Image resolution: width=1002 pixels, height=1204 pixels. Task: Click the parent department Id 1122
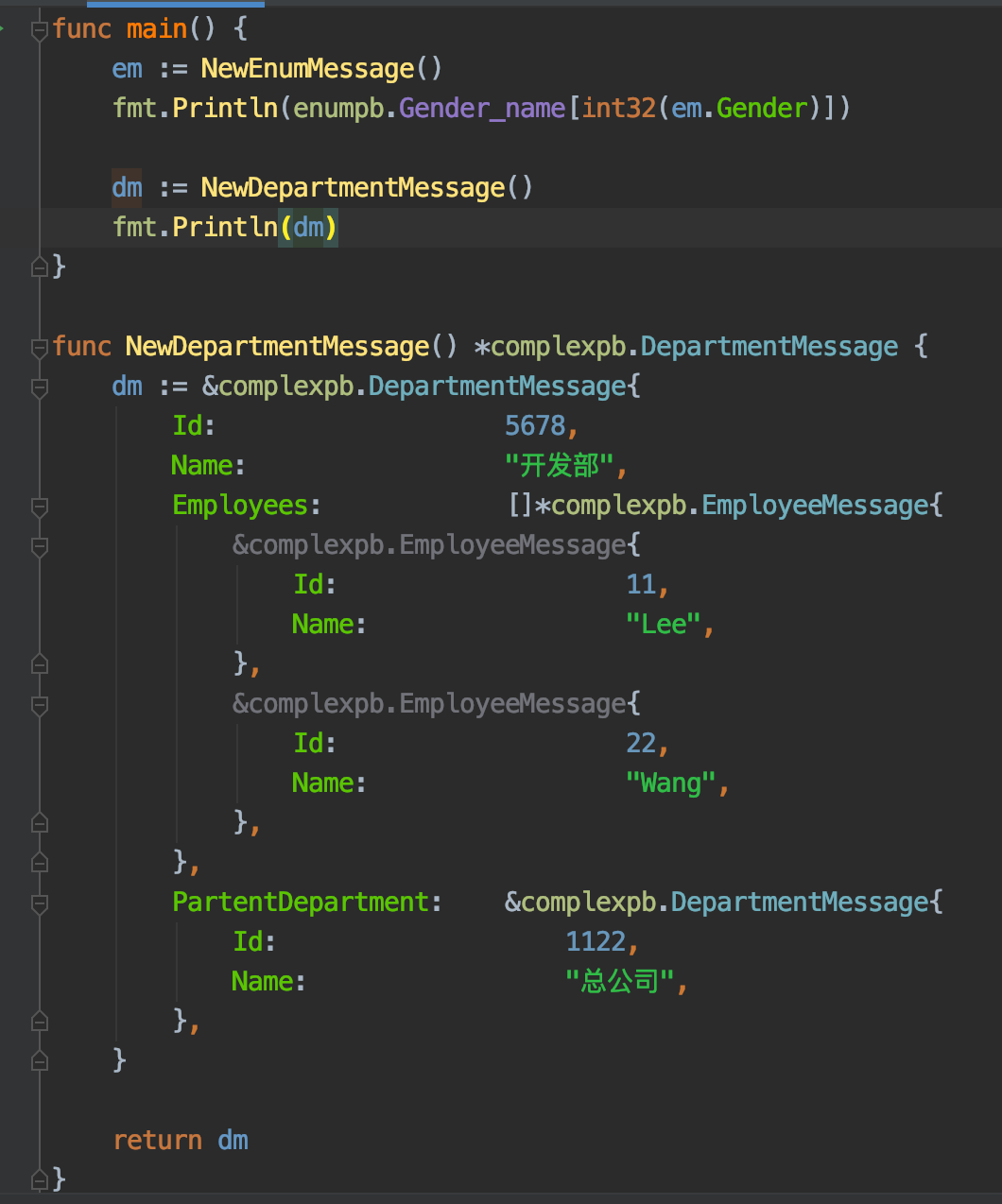[596, 942]
